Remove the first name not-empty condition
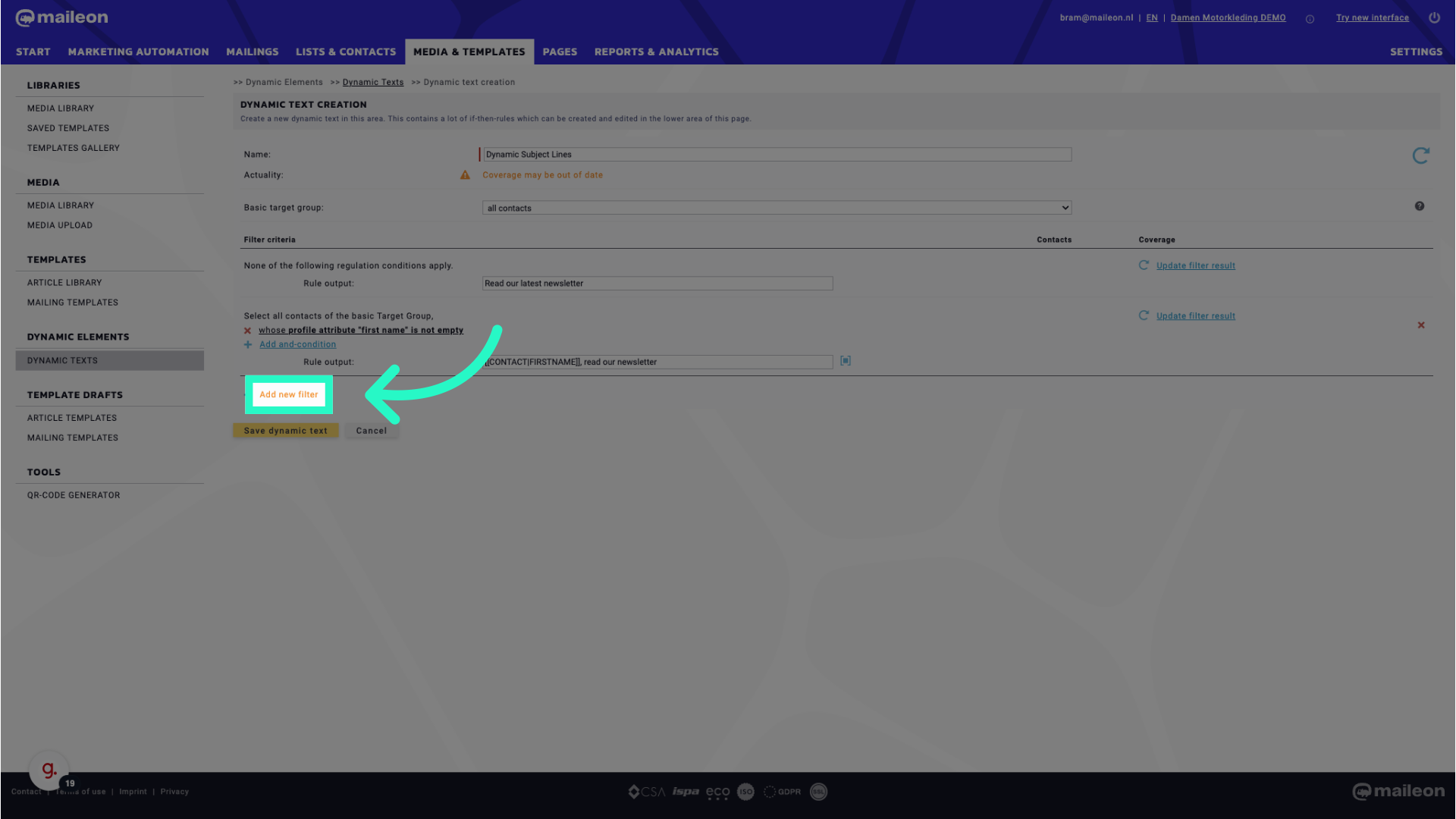 (247, 331)
